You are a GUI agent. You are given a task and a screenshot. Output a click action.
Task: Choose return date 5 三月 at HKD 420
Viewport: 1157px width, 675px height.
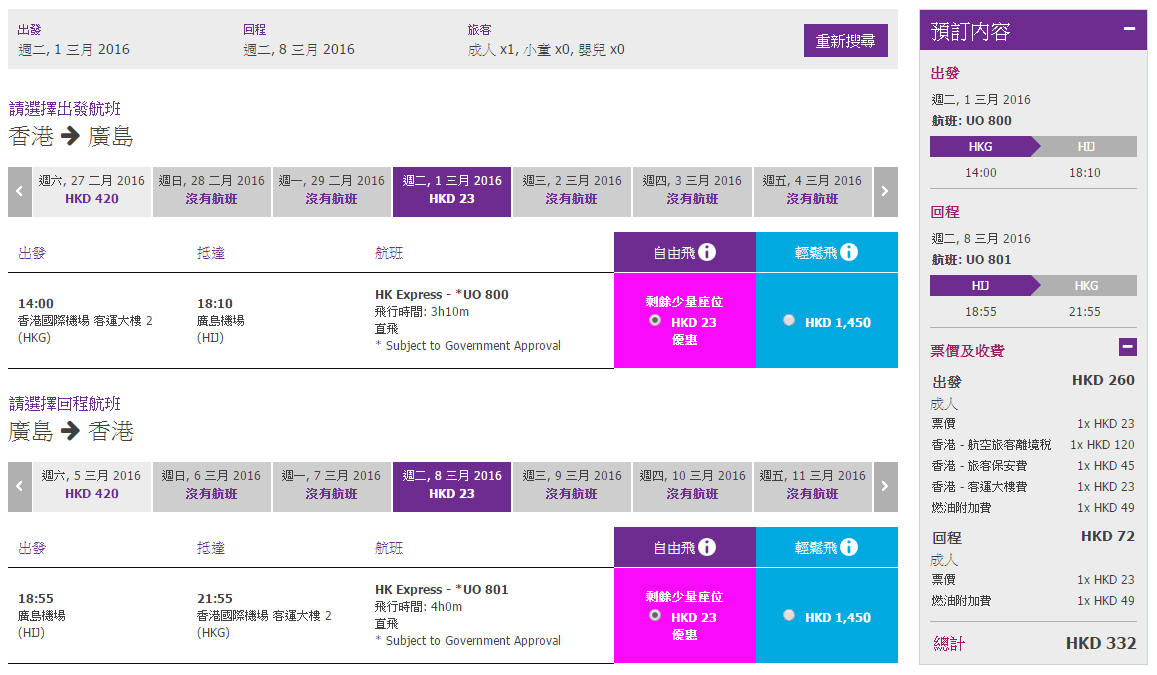coord(92,486)
